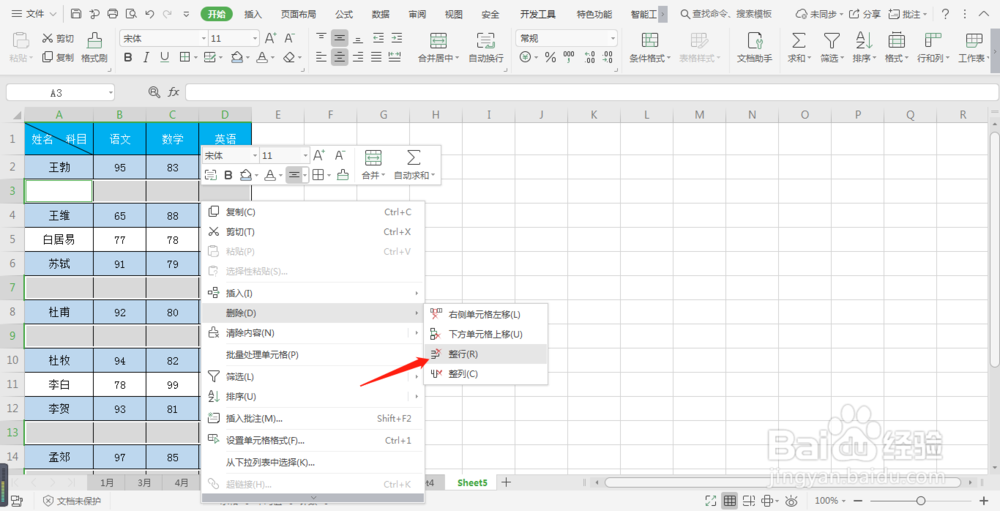Open the ribbon font size dropdown (11)
1000x511 pixels.
click(x=254, y=38)
